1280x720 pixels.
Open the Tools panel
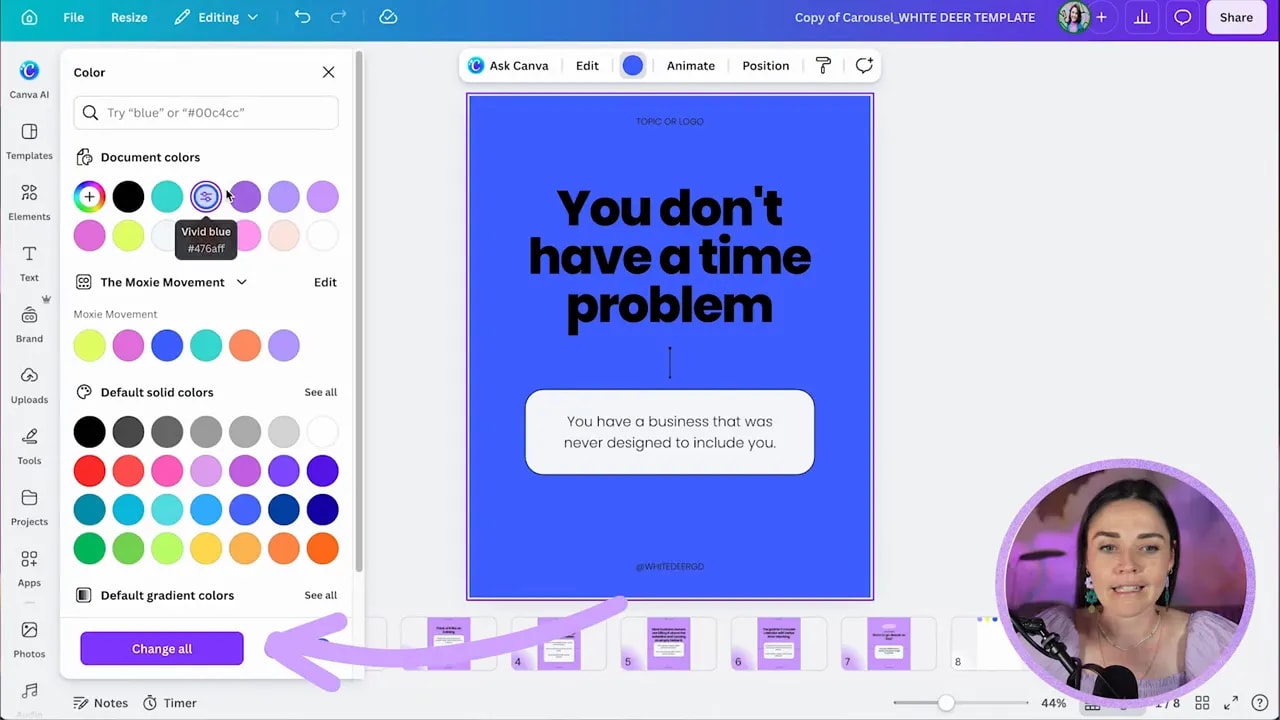[x=29, y=447]
